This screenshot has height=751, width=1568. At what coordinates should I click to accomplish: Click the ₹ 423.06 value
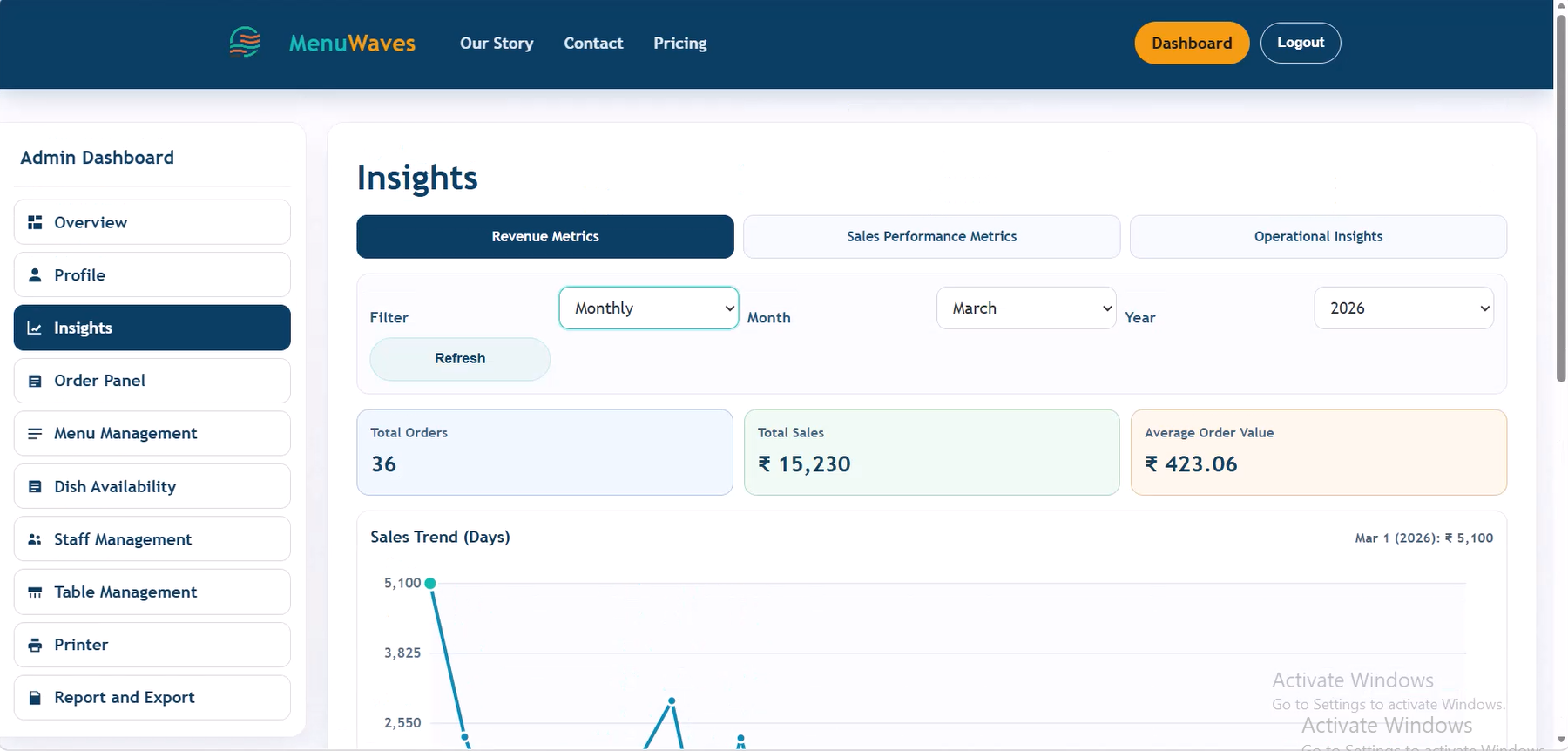click(1191, 464)
